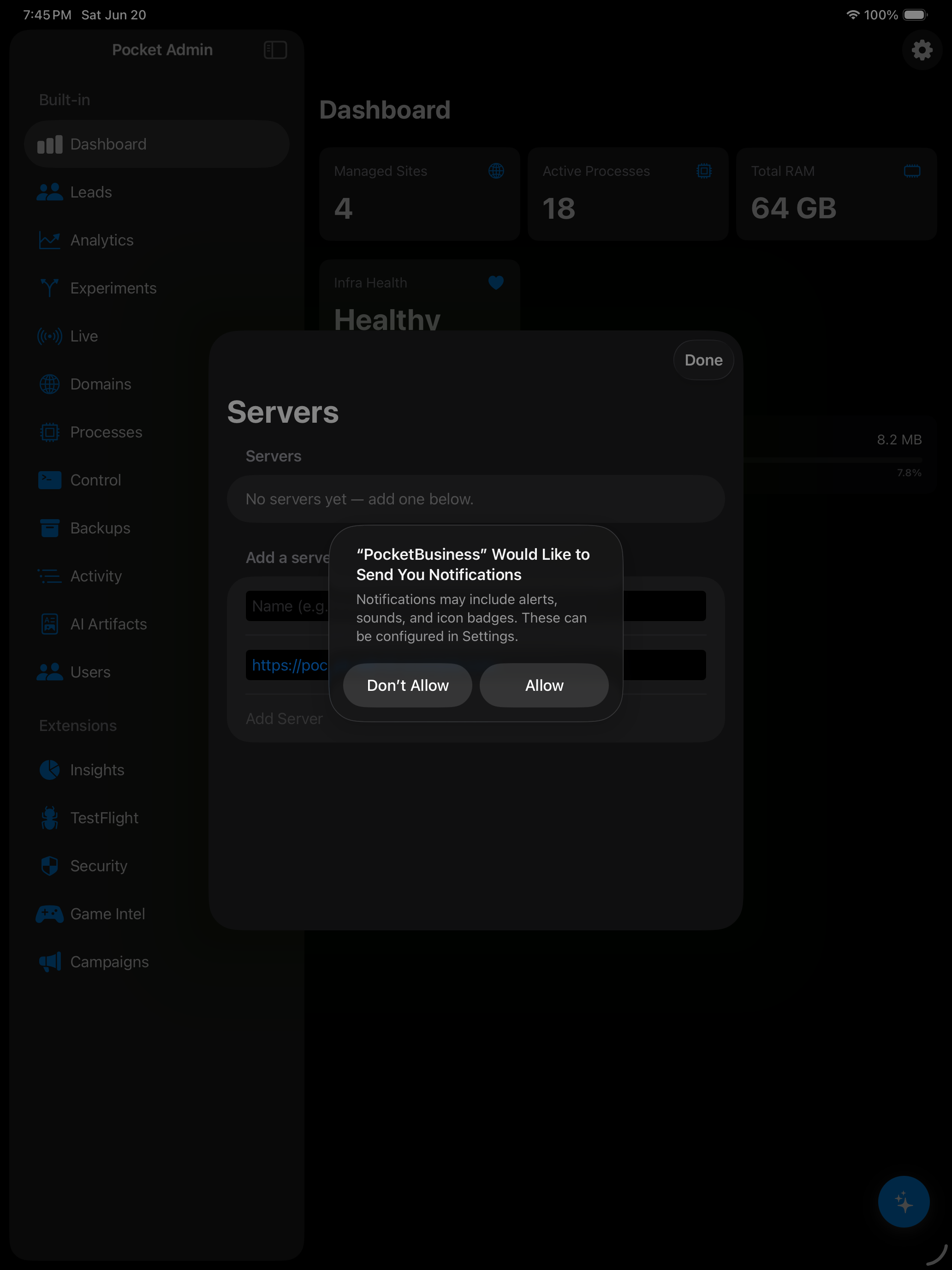Tap Allow in notifications prompt
The image size is (952, 1270).
point(544,685)
